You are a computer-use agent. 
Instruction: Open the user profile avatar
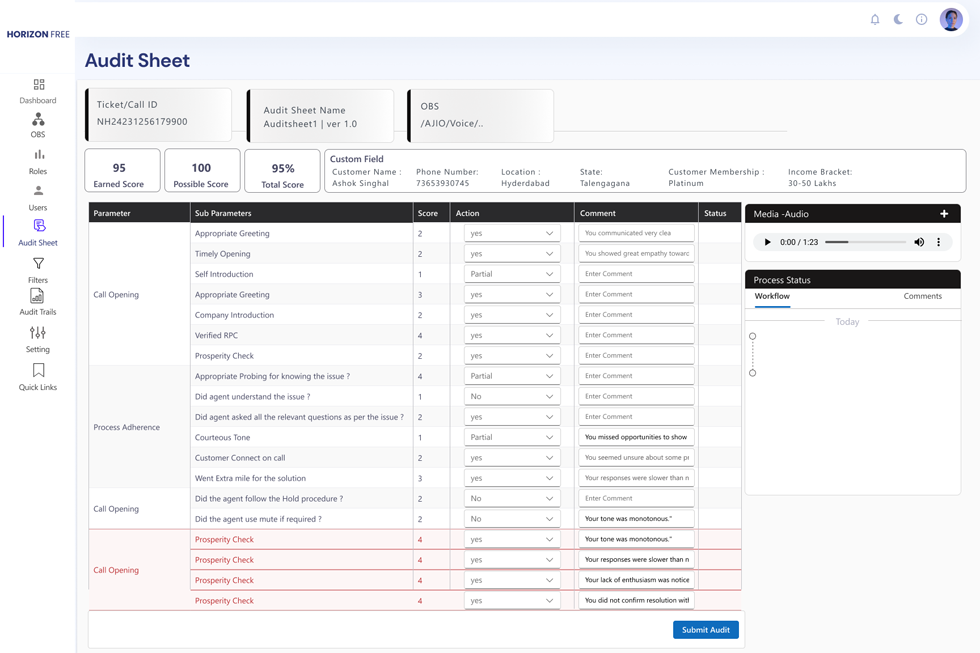click(x=951, y=19)
